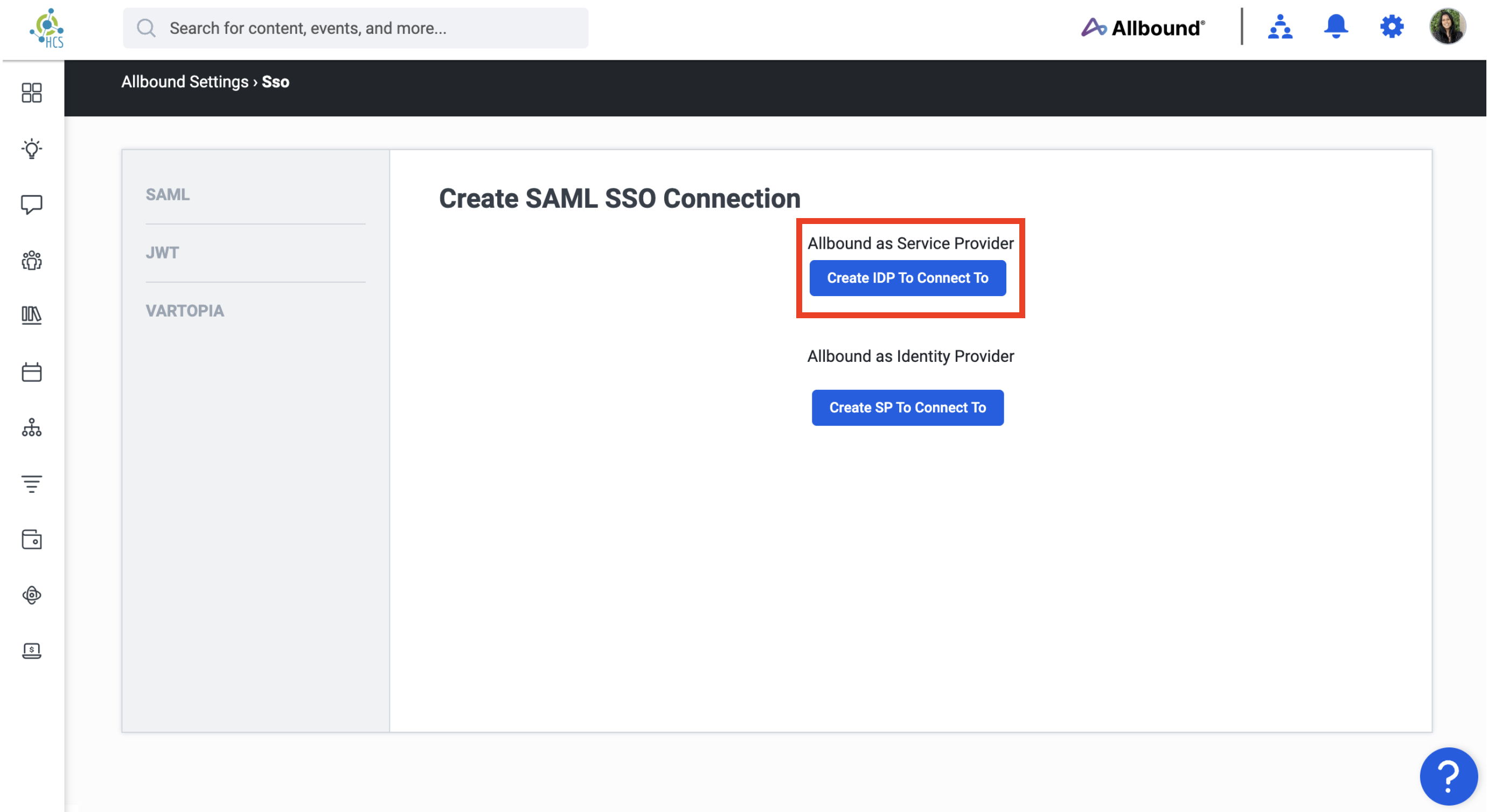The image size is (1488, 812).
Task: Open the settings gear icon
Action: [1391, 26]
